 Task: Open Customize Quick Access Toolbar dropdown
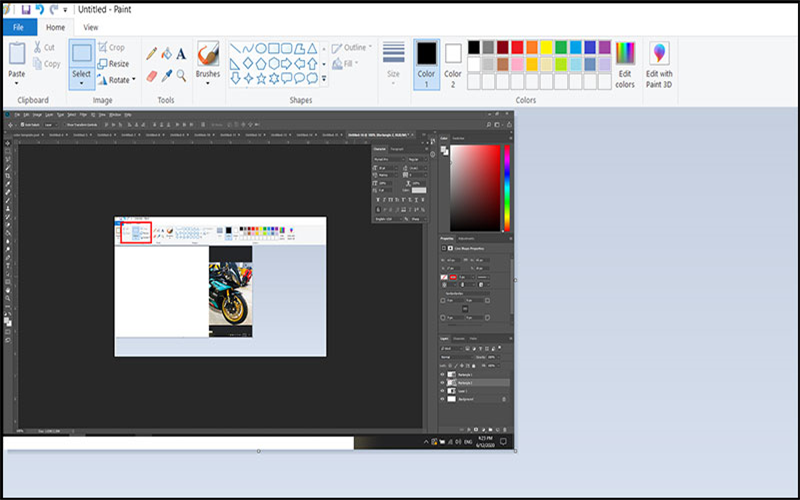pos(65,10)
